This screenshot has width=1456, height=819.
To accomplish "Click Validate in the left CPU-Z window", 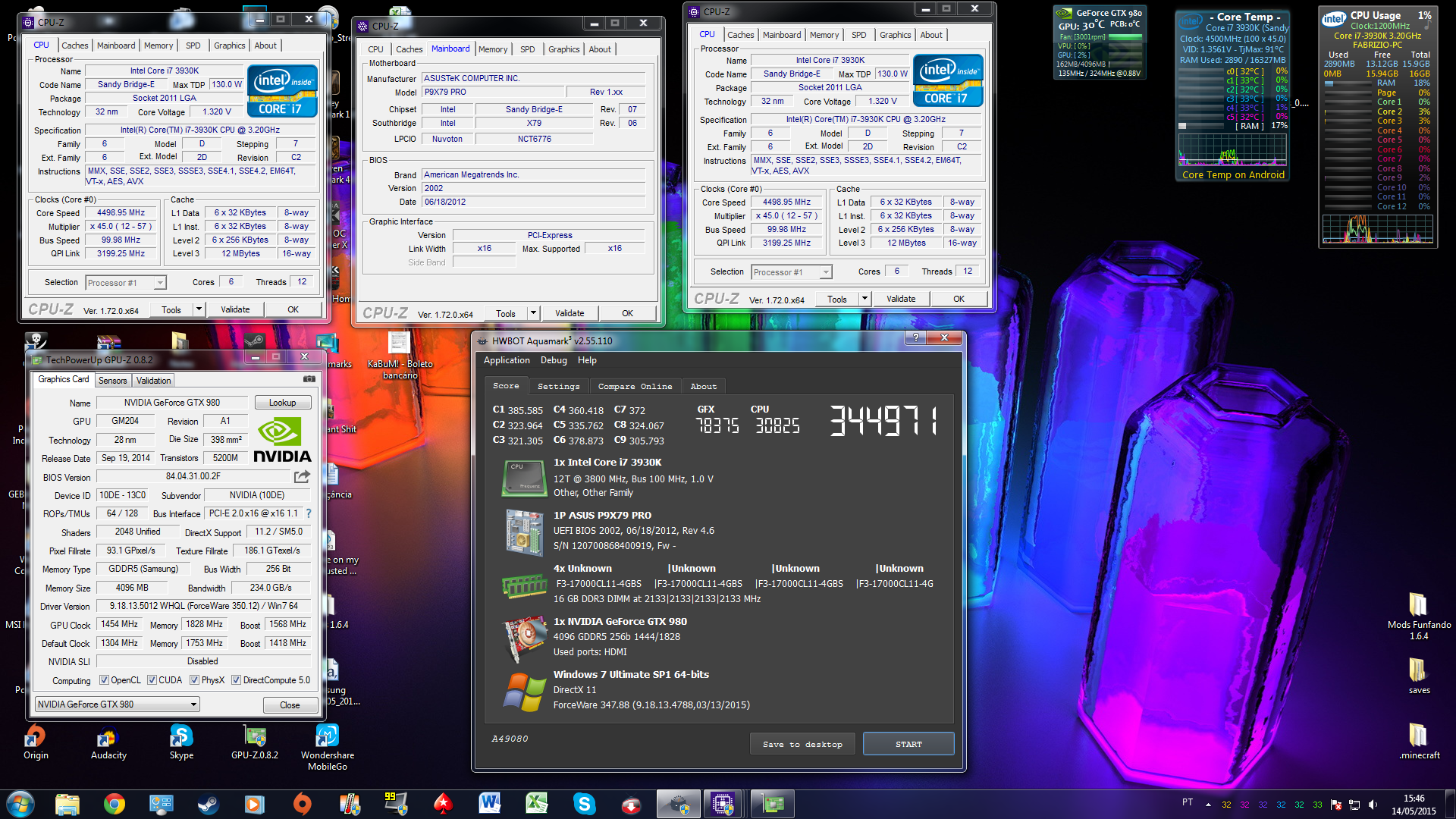I will 235,309.
